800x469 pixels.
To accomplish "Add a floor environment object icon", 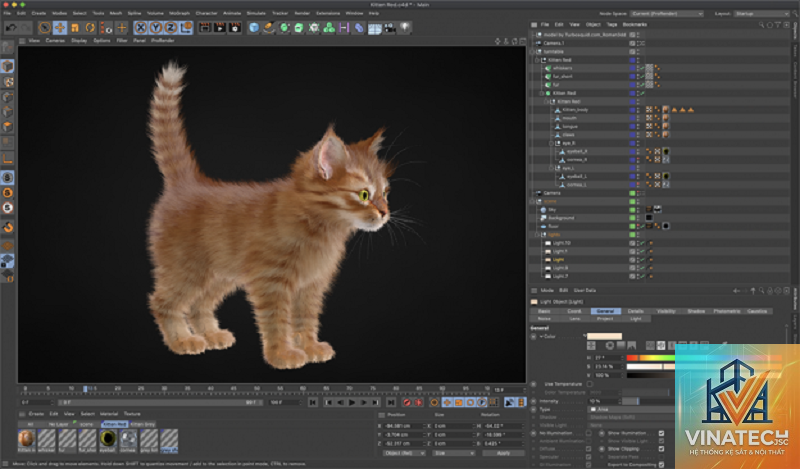I will (374, 28).
